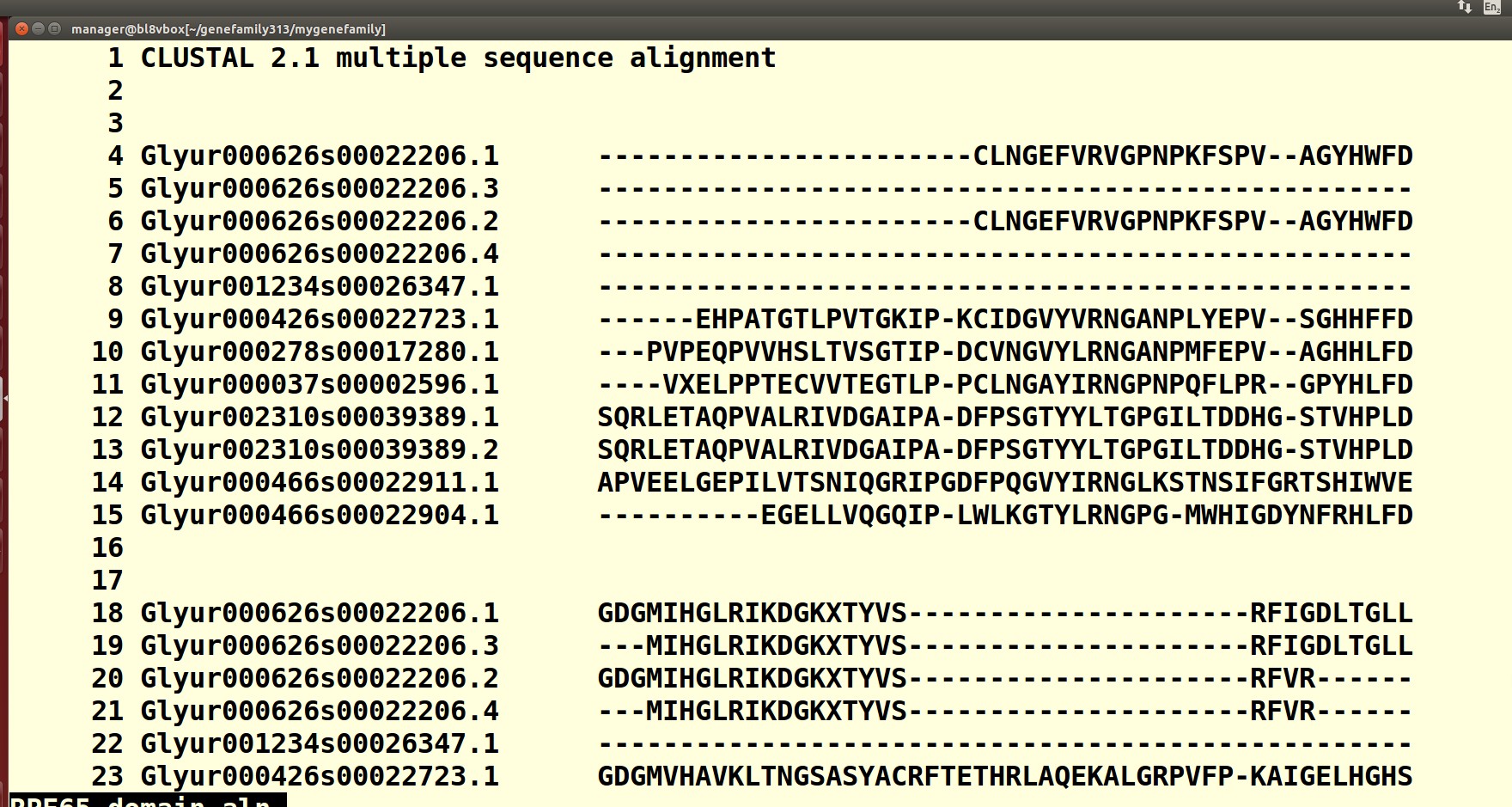Click Glyur000626s00022206.1 on line 18
Viewport: 1512px width, 807px height.
[x=320, y=614]
